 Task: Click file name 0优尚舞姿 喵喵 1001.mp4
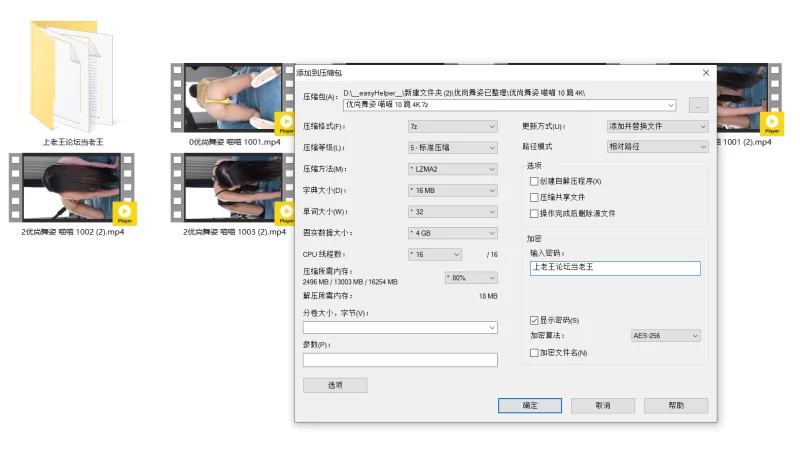tap(234, 142)
